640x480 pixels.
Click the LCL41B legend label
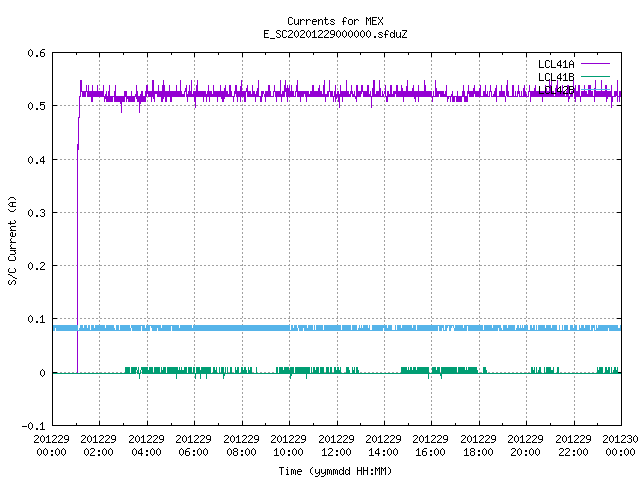(x=556, y=77)
